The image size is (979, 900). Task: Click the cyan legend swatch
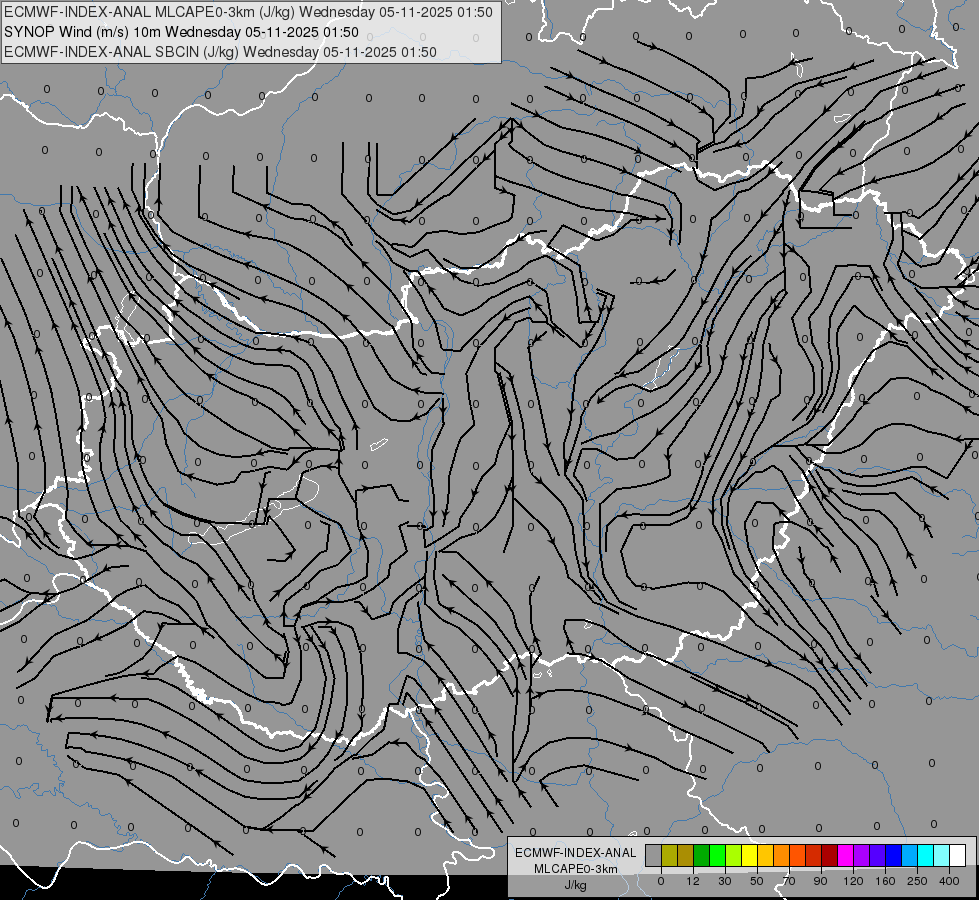tap(925, 856)
